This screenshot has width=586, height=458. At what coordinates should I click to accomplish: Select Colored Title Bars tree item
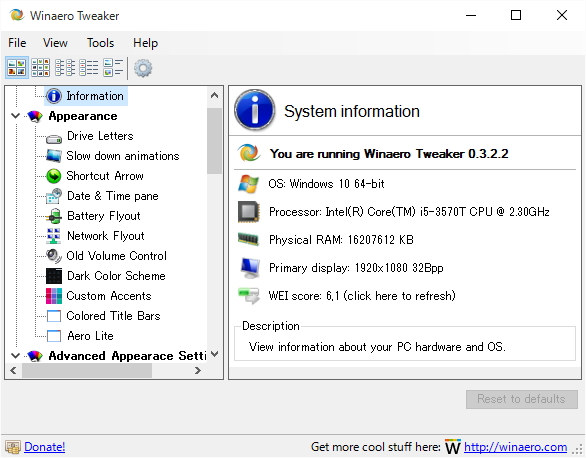pos(113,316)
